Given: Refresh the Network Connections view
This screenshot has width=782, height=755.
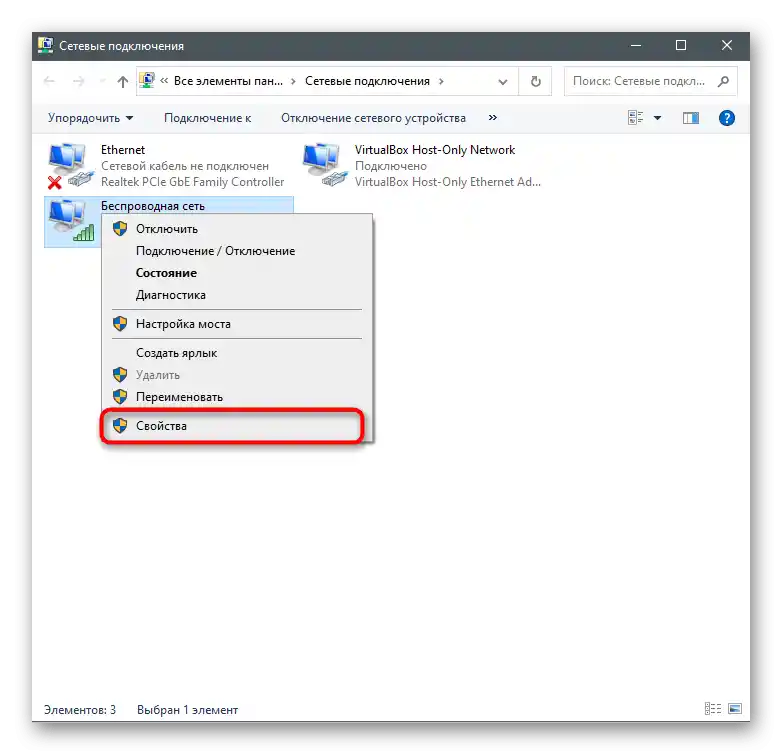Looking at the screenshot, I should (535, 81).
